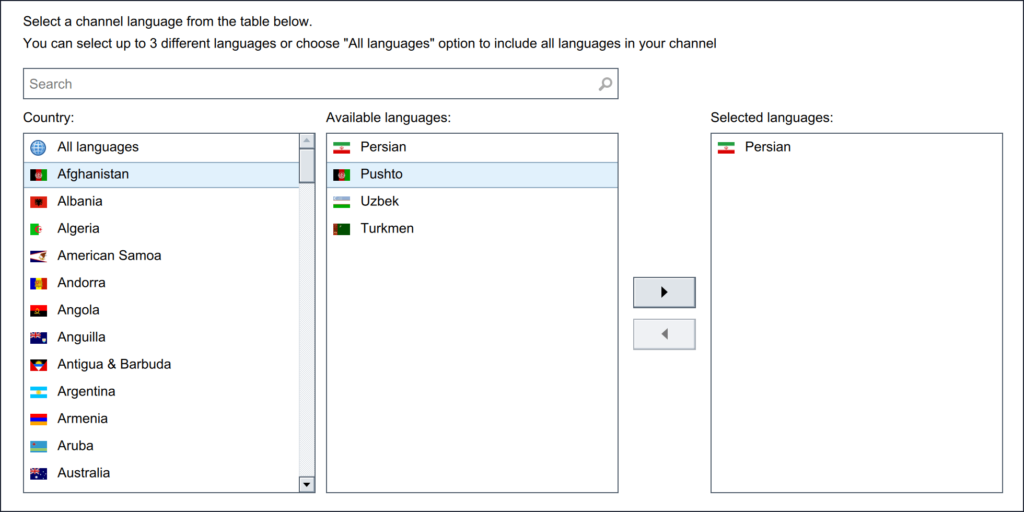
Task: Click the Andorra flag icon
Action: coord(38,283)
